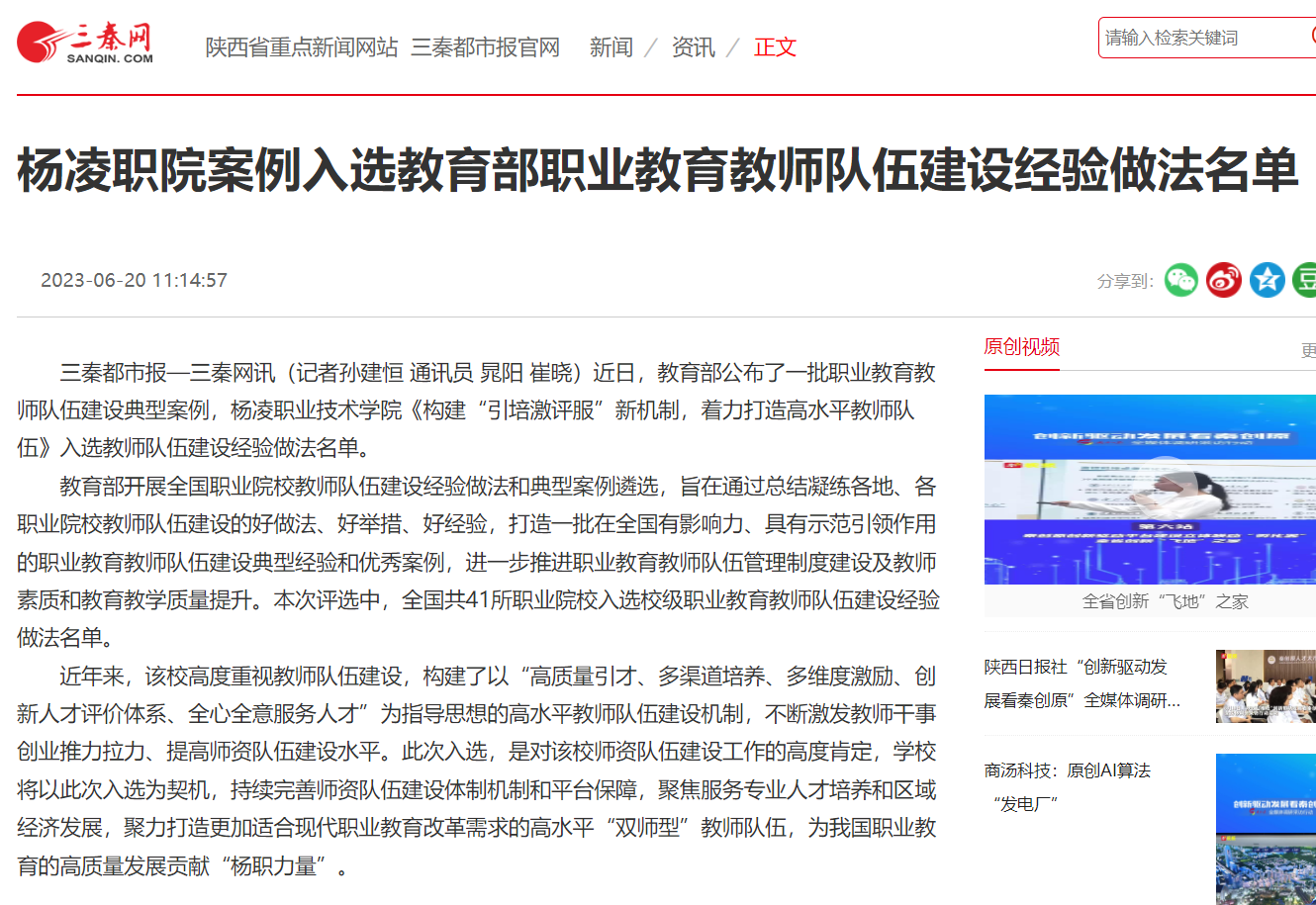Click the thumbnail beside 商汤科技 article
The width and height of the screenshot is (1316, 905).
coord(1266,828)
